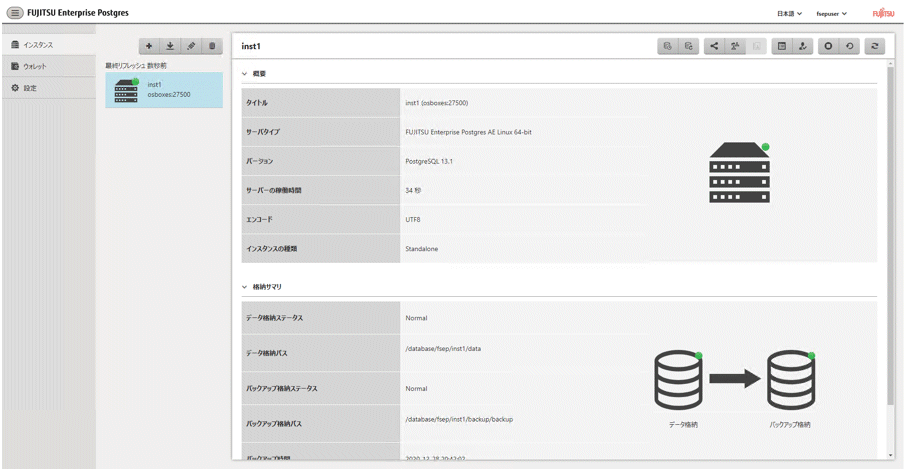Click the configuration window icon in inst1 toolbar
Image resolution: width=904 pixels, height=471 pixels.
[x=782, y=46]
